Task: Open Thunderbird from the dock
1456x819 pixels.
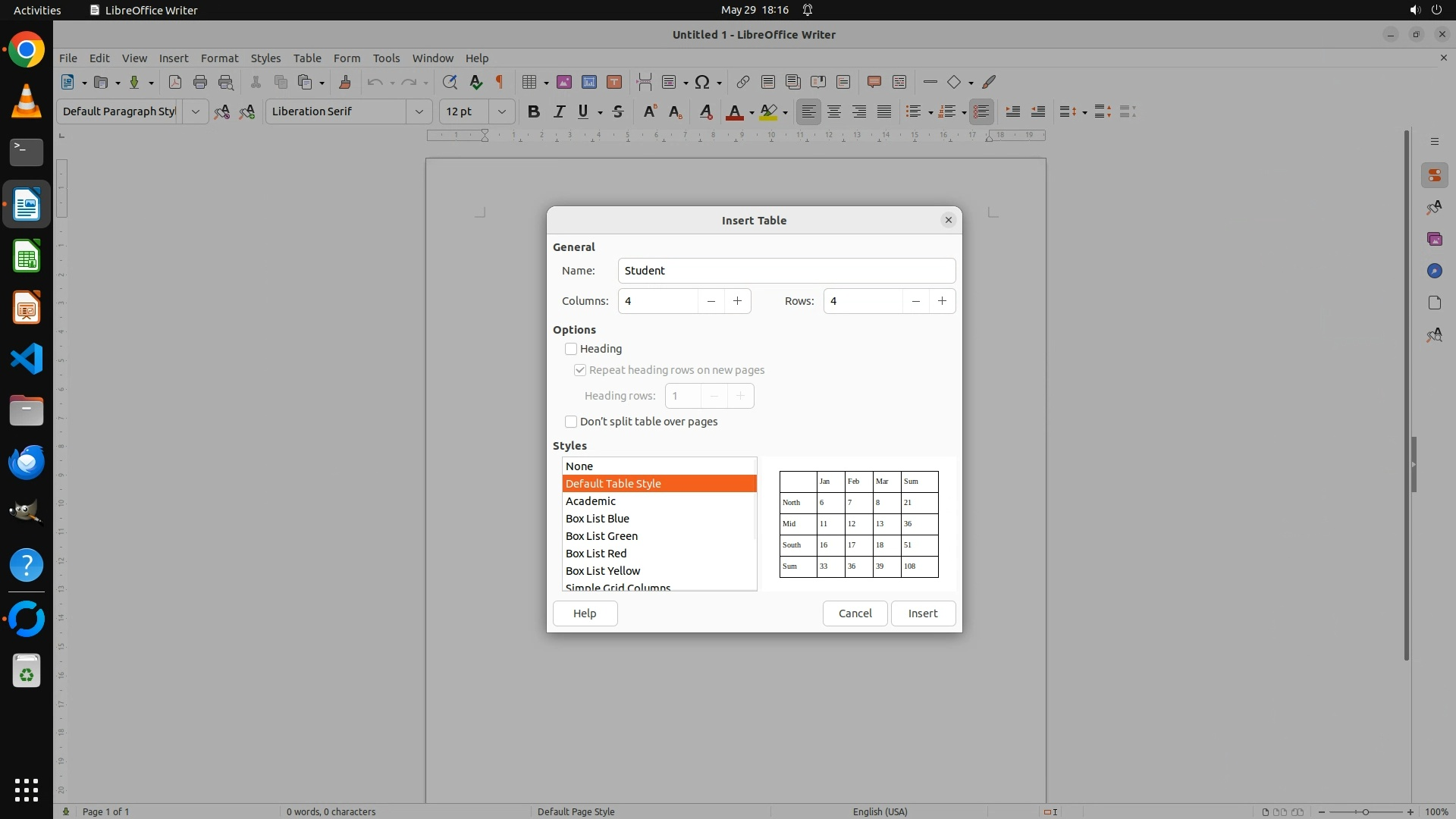Action: [27, 462]
